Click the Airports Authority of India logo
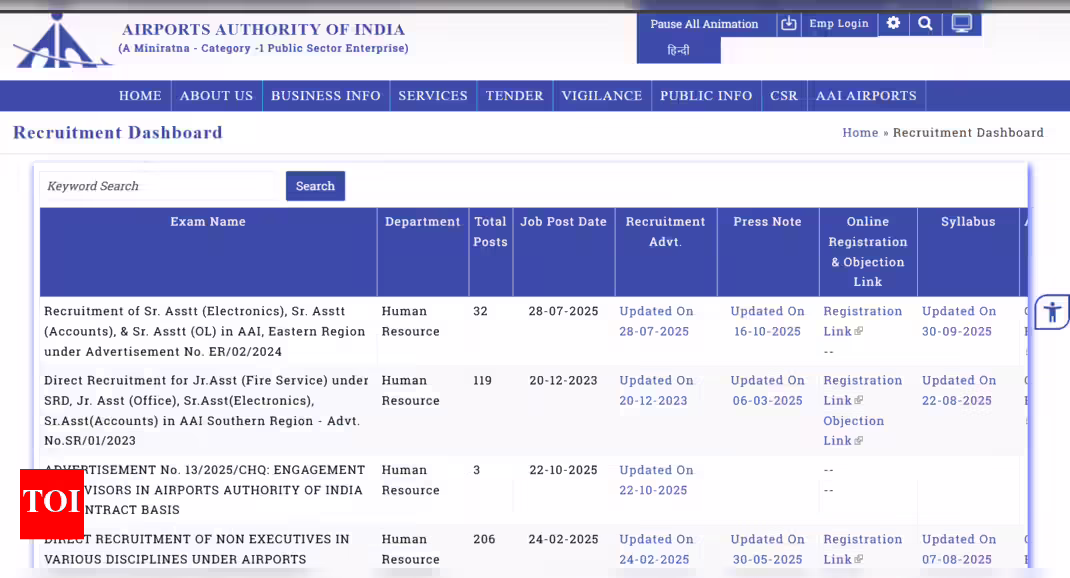 tap(62, 40)
